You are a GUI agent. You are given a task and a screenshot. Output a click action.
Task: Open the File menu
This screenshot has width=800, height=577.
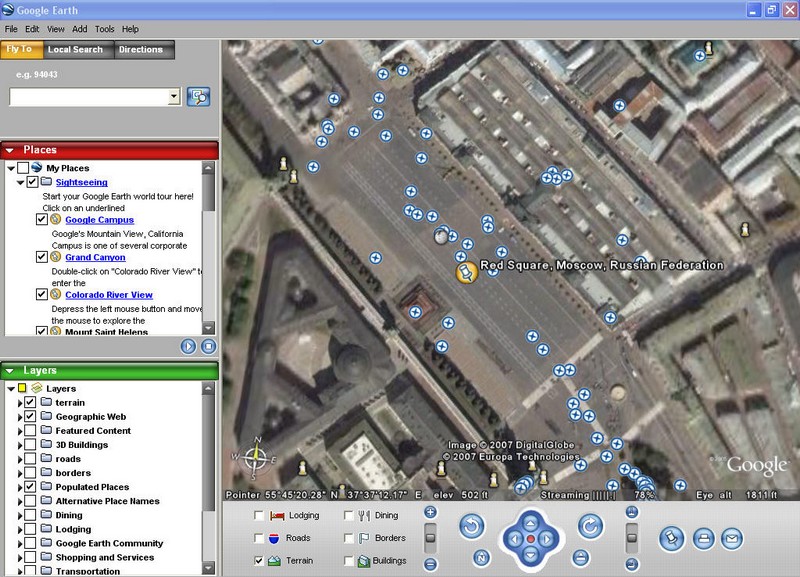click(11, 29)
